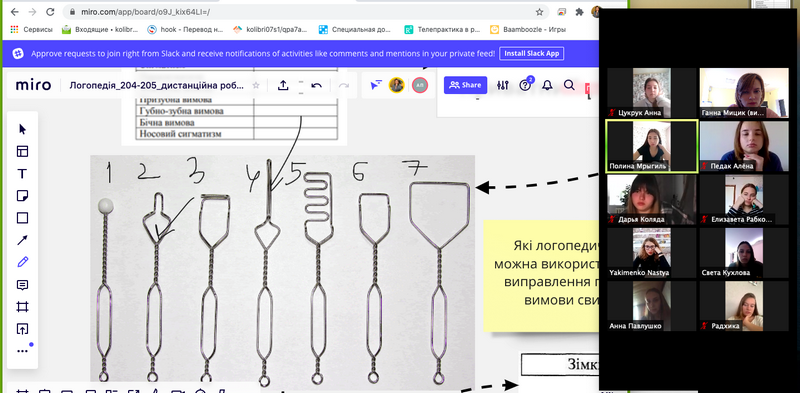
Task: Open the Baamboozle - Игры bookmark
Action: [x=528, y=30]
